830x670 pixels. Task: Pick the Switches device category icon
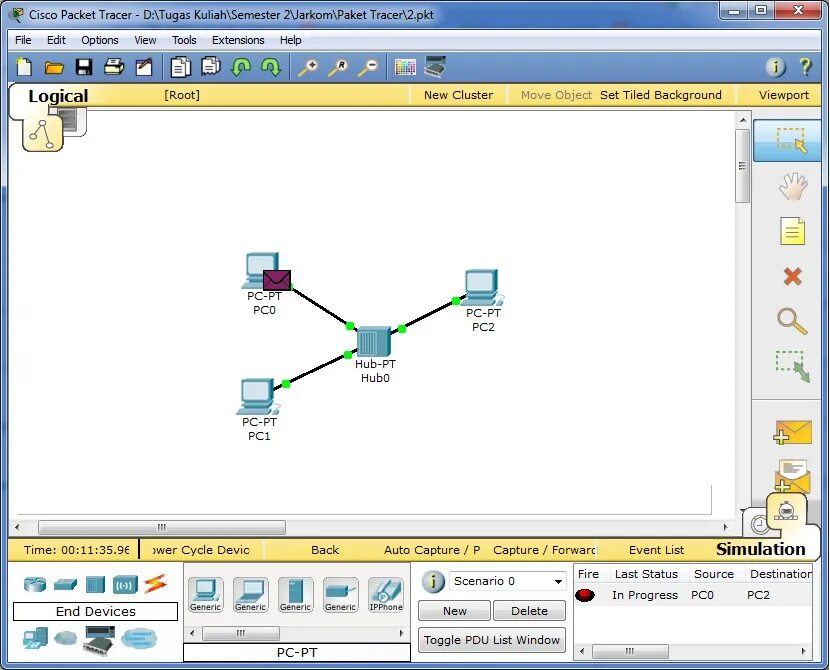pos(65,584)
